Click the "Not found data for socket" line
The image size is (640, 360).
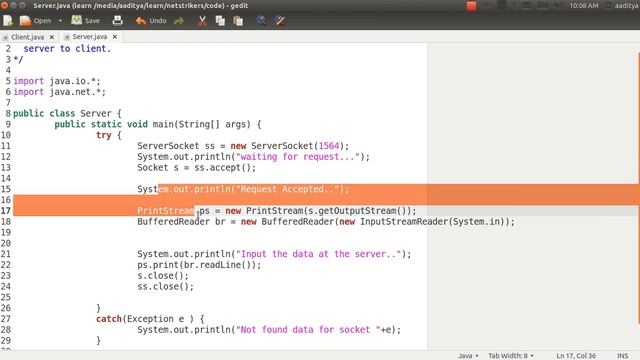[x=269, y=330]
